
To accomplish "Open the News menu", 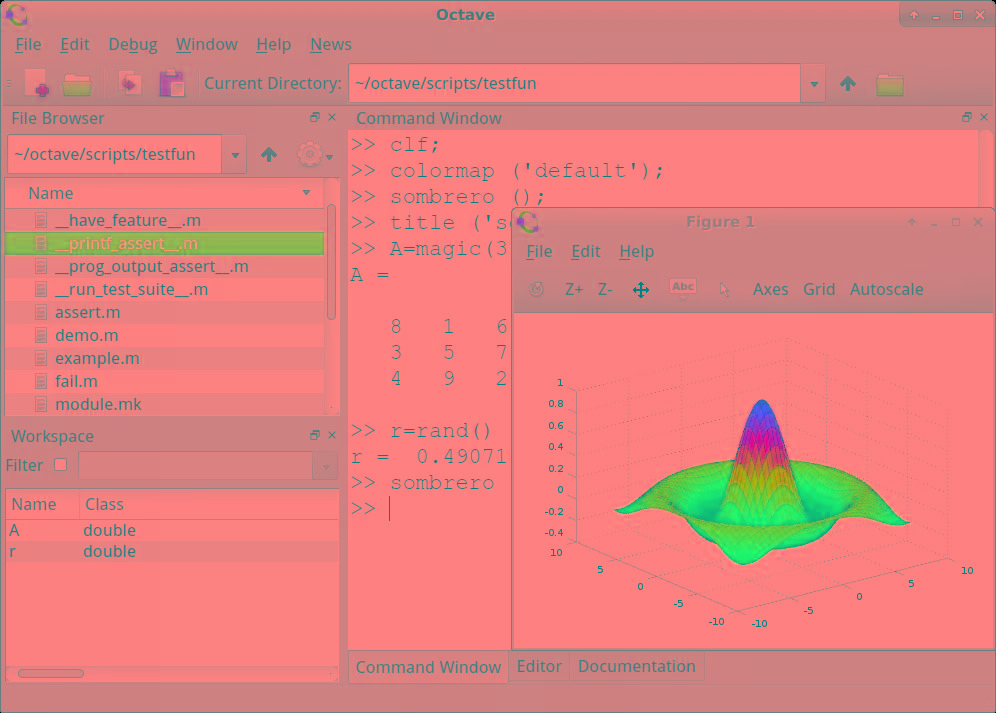I will pyautogui.click(x=330, y=44).
